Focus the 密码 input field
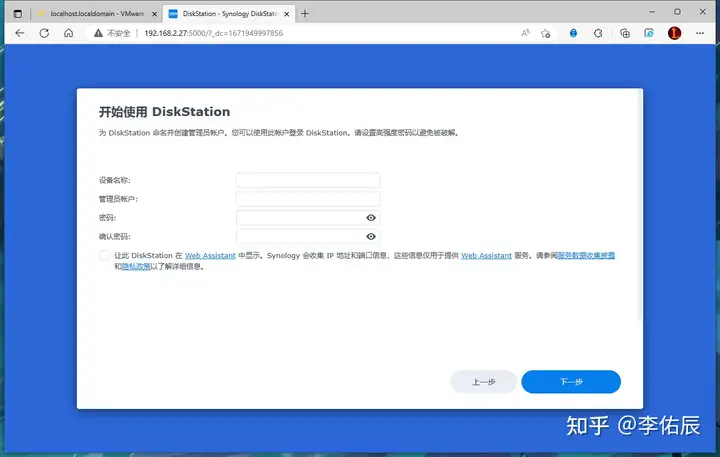The height and width of the screenshot is (457, 720). click(308, 218)
